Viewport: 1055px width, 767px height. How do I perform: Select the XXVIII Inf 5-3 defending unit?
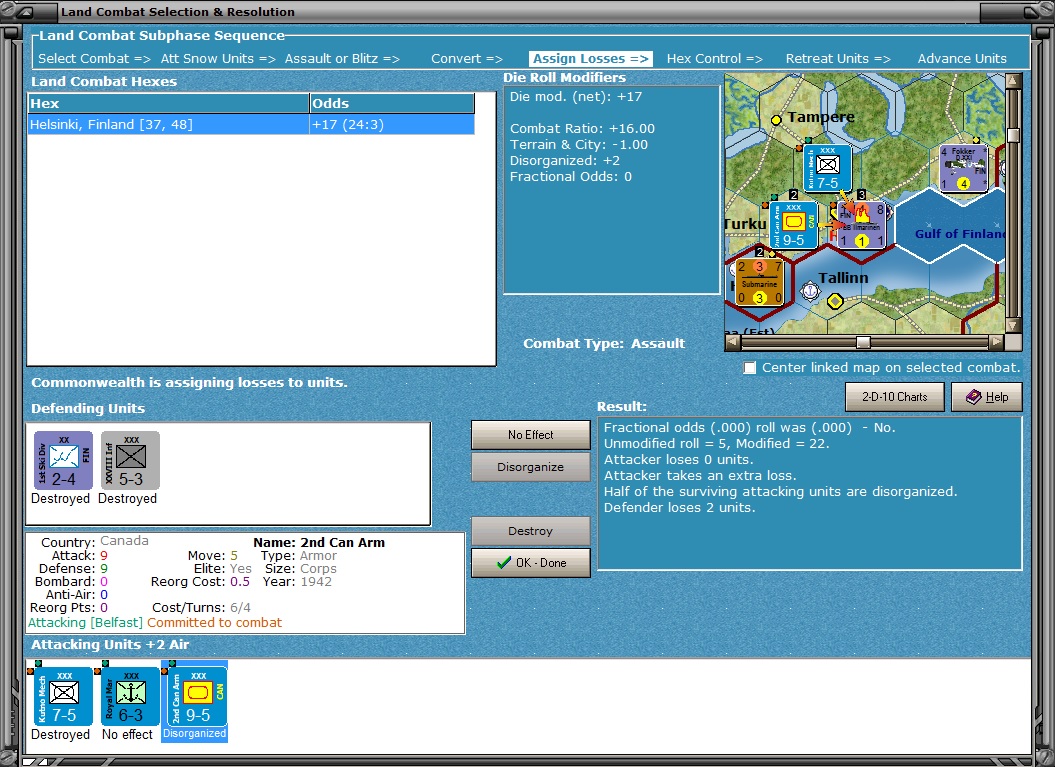[131, 460]
